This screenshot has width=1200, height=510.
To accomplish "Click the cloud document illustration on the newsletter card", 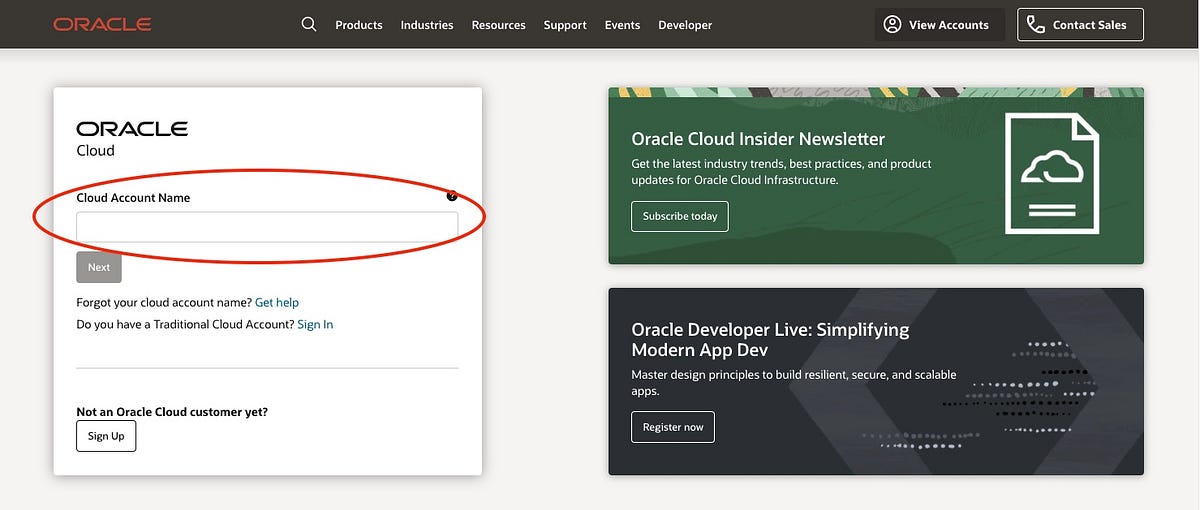I will tap(1051, 172).
